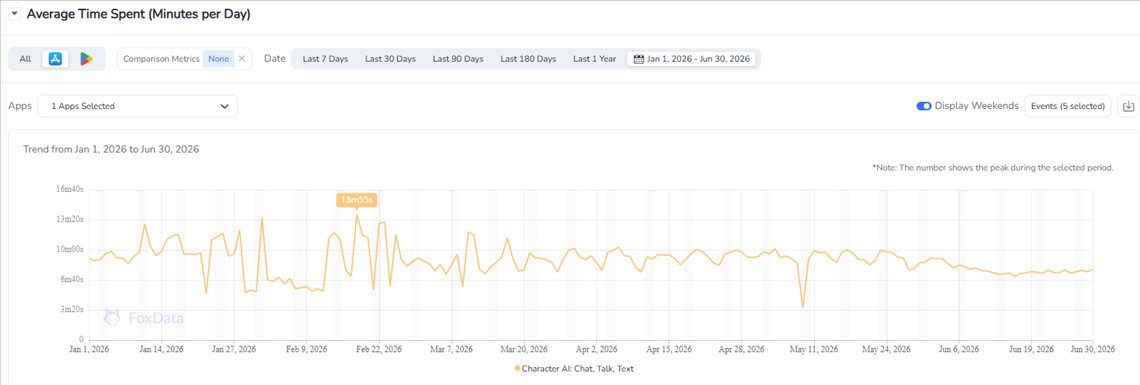Toggle the Display Weekends switch

click(x=924, y=106)
